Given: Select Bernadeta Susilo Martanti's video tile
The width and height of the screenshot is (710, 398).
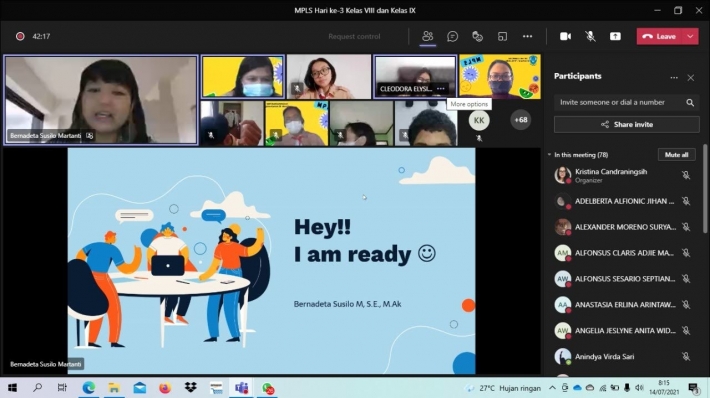Looking at the screenshot, I should click(101, 100).
